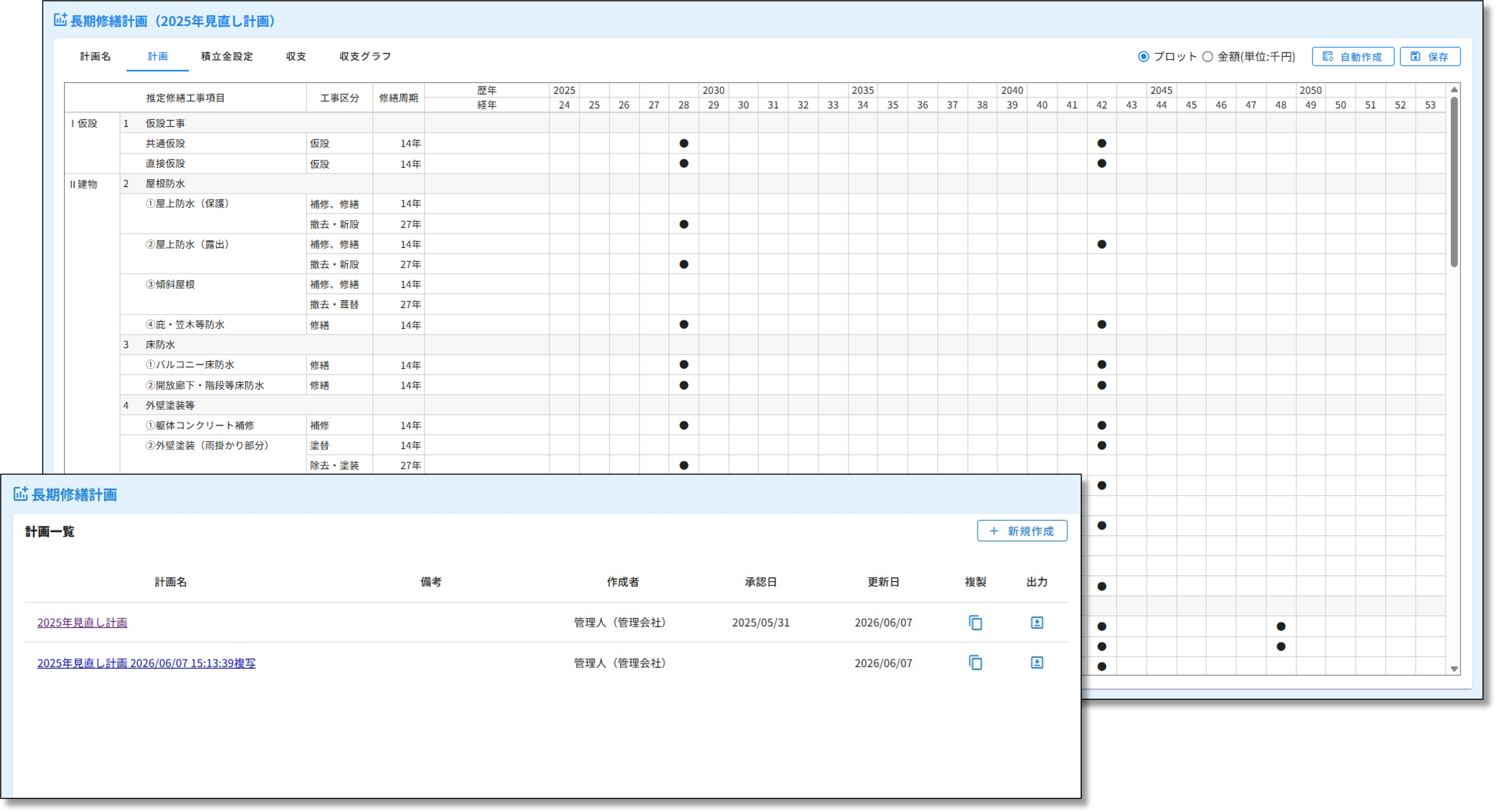
Task: Click the 更新日 column header
Action: coord(883,582)
